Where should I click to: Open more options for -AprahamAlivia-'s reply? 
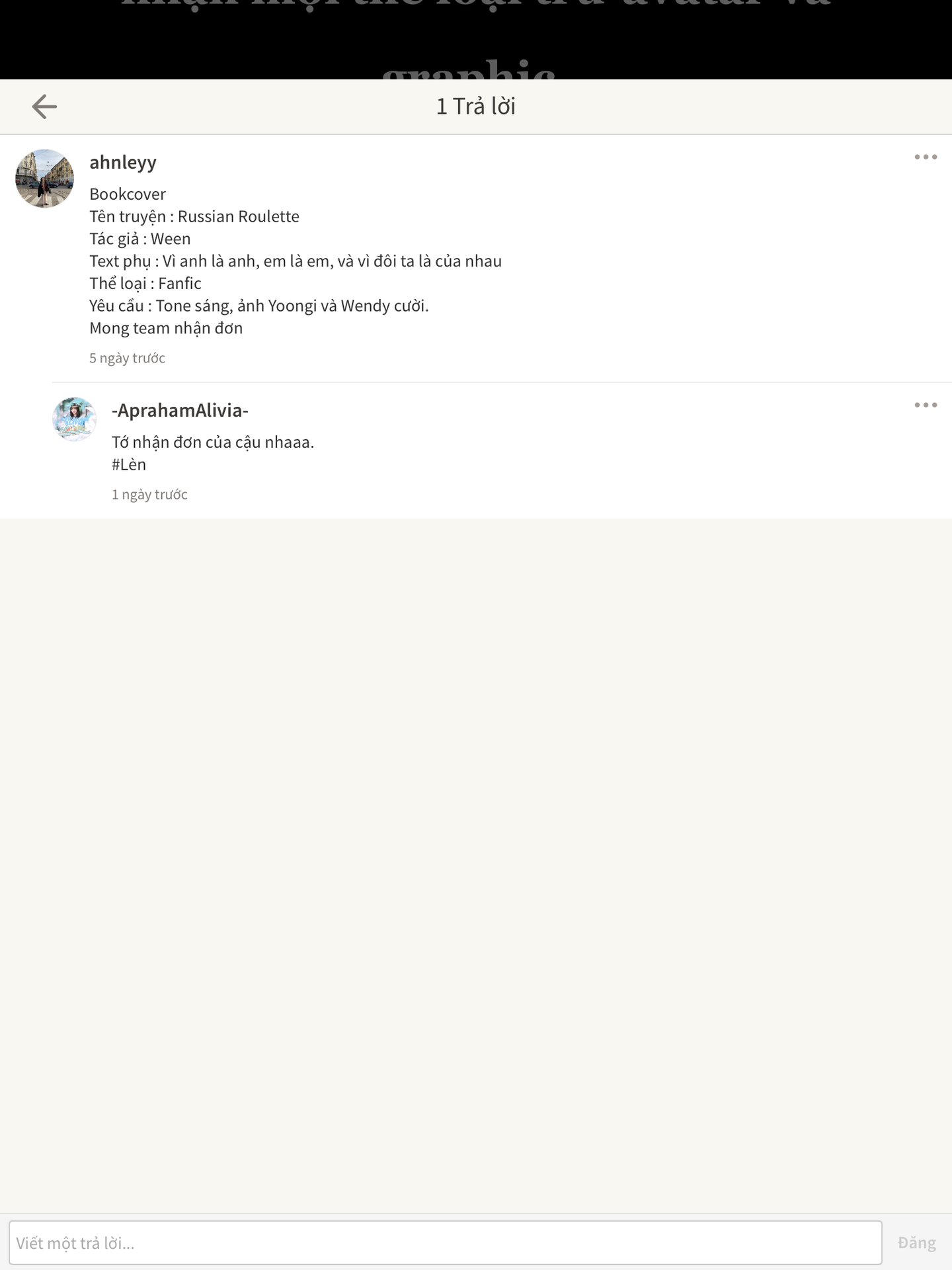coord(926,405)
